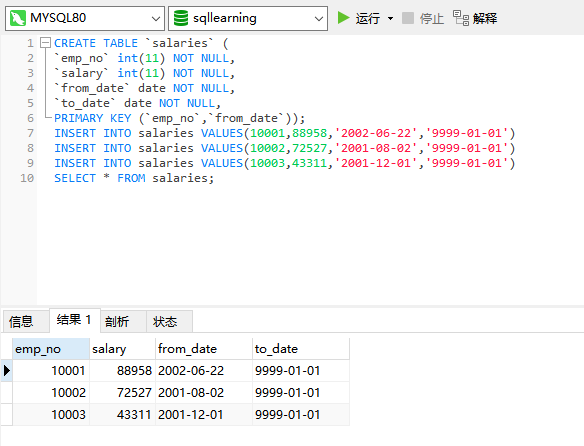Click the gray Stop square icon
This screenshot has height=446, width=584.
(408, 18)
